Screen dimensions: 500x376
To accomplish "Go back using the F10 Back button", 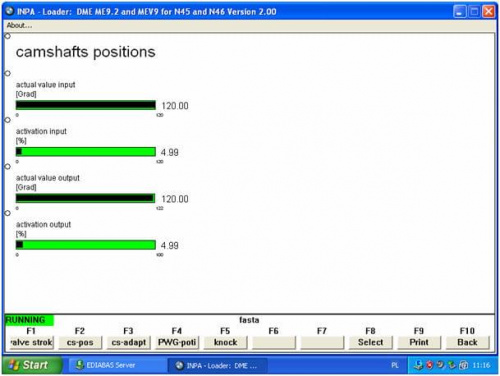I will pyautogui.click(x=467, y=342).
